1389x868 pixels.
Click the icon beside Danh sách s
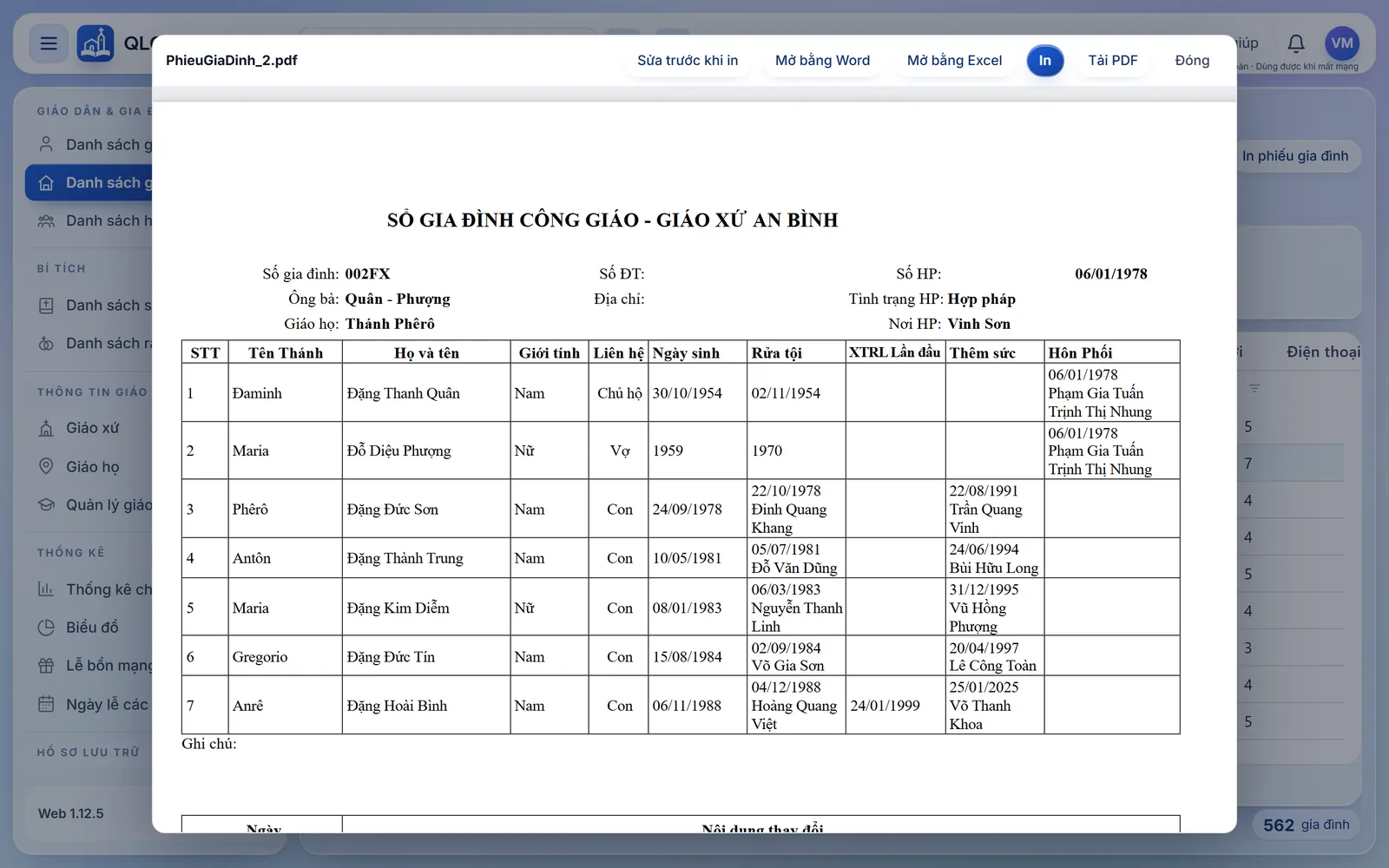(46, 306)
